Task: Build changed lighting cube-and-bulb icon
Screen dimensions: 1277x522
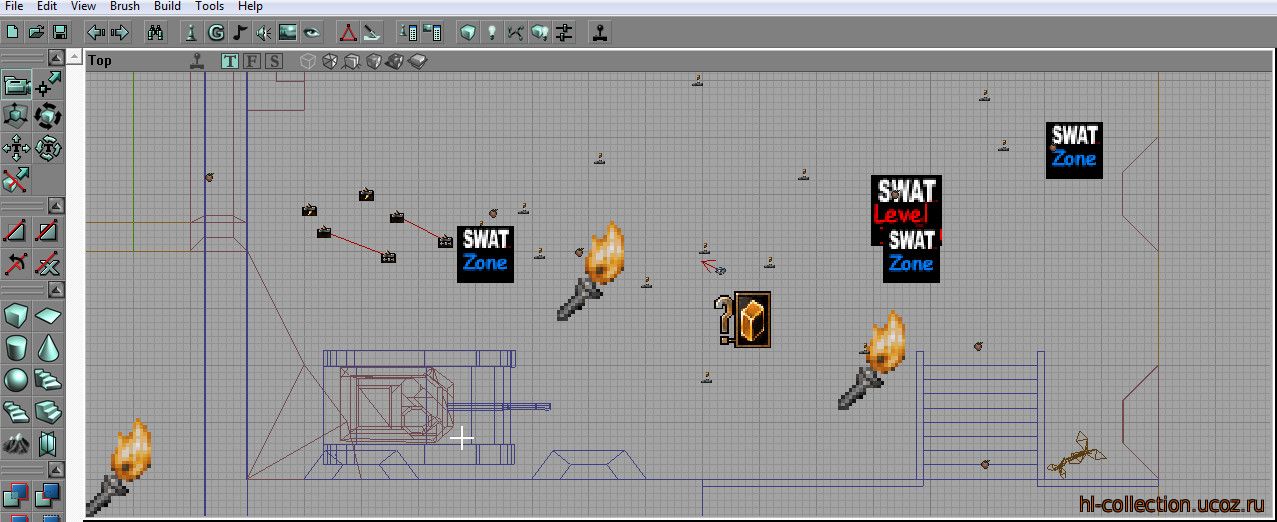Action: click(x=540, y=33)
